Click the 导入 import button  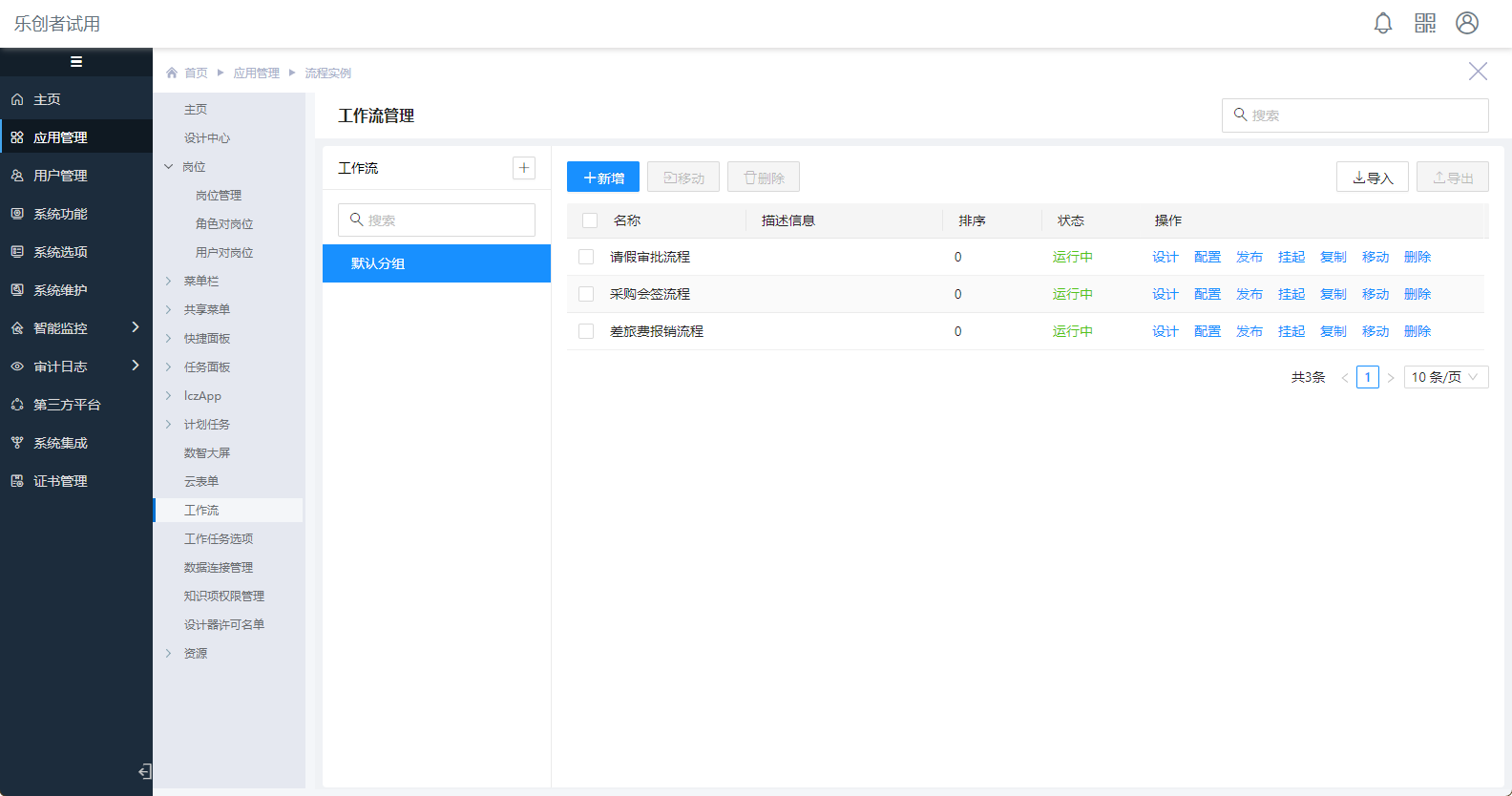point(1372,178)
